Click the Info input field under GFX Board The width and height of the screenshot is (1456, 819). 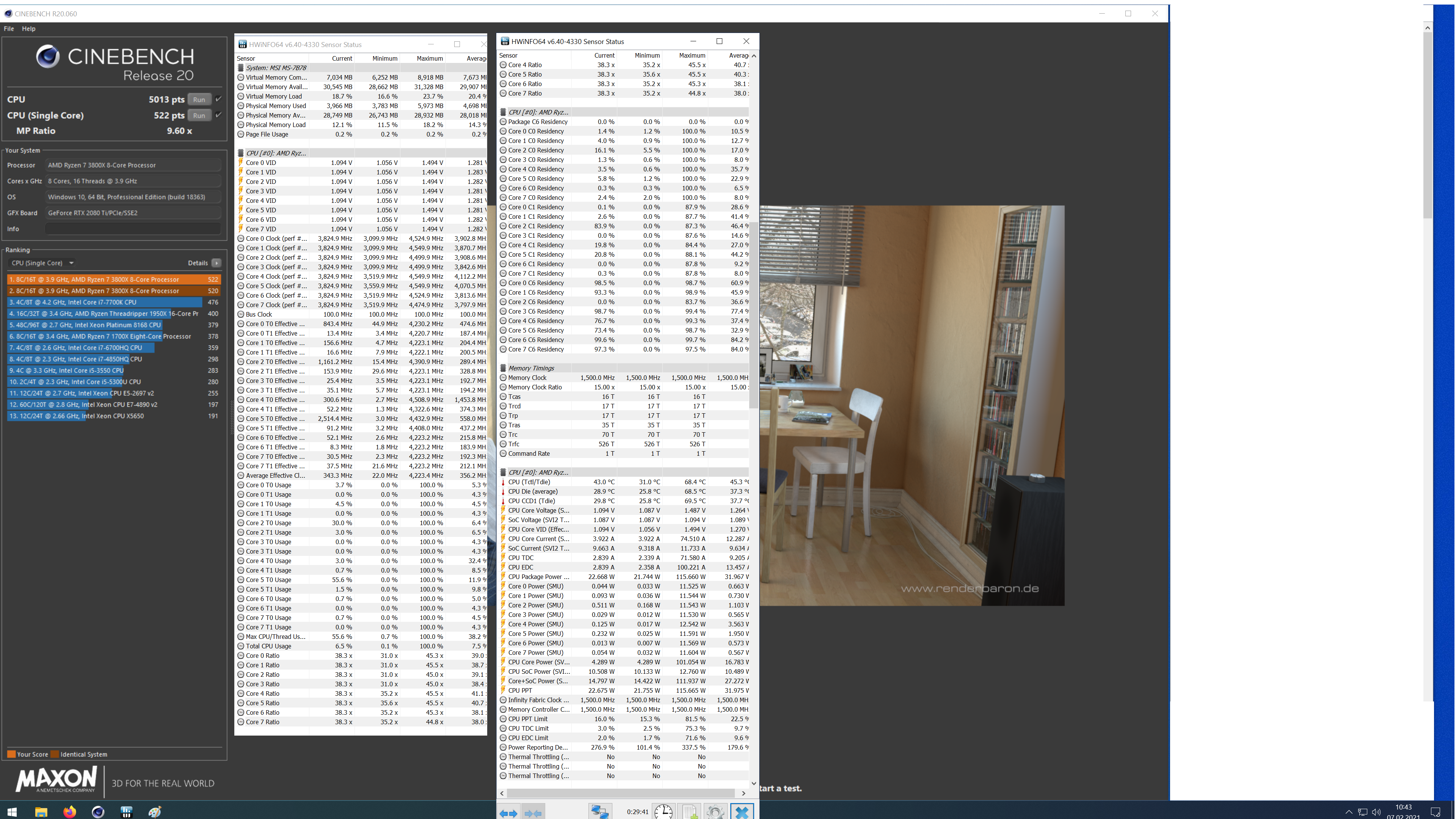tap(133, 229)
